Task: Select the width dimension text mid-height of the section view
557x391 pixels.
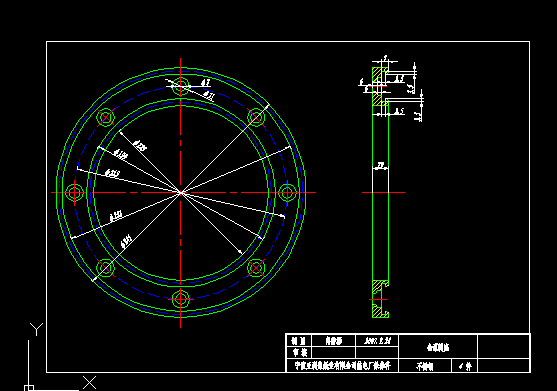Action: tap(381, 165)
